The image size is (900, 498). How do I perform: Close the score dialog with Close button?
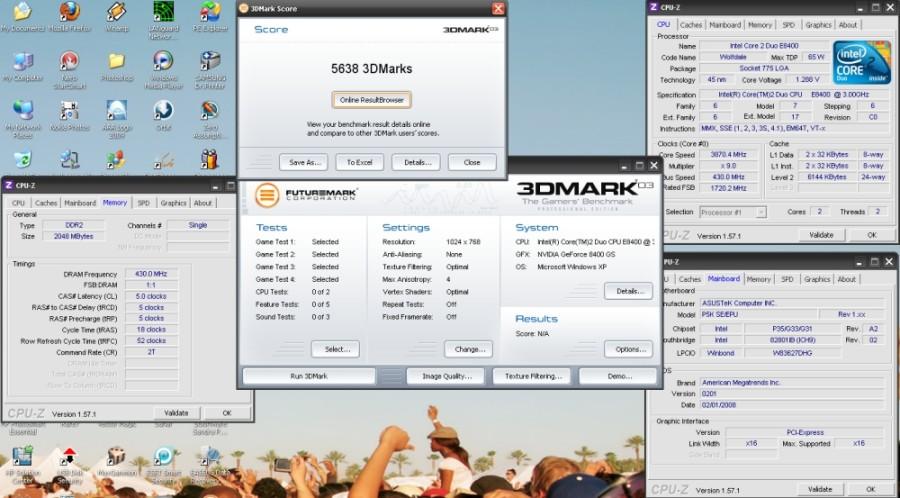click(472, 162)
